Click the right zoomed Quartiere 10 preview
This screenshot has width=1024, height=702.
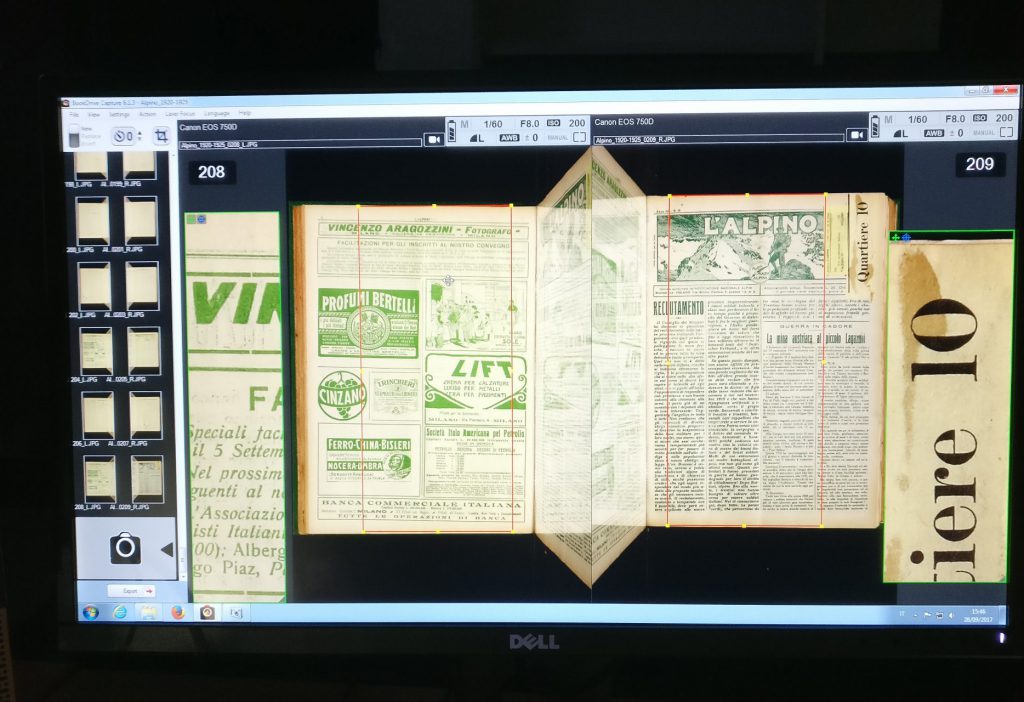tap(948, 407)
